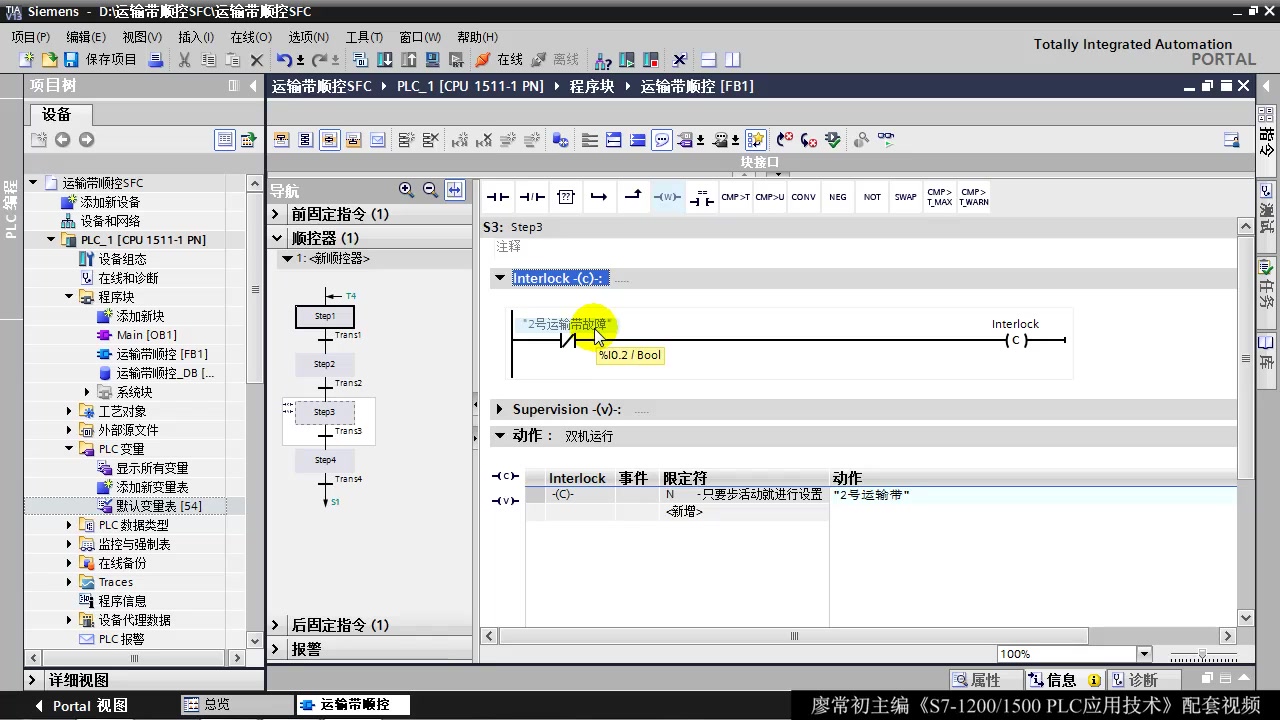Insert the NOT instruction
This screenshot has width=1280, height=720.
pyautogui.click(x=872, y=197)
